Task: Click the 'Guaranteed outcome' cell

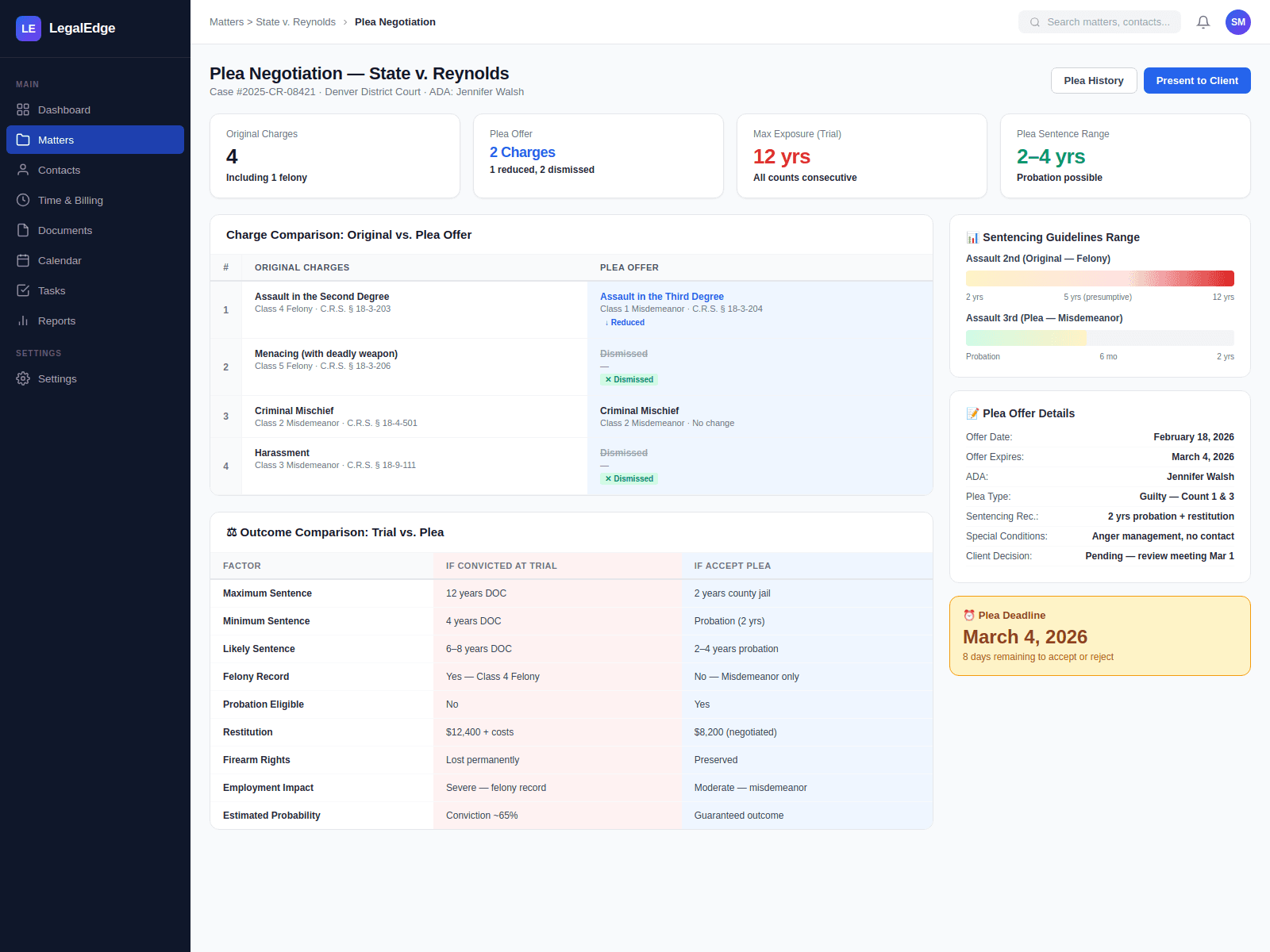Action: [x=807, y=816]
